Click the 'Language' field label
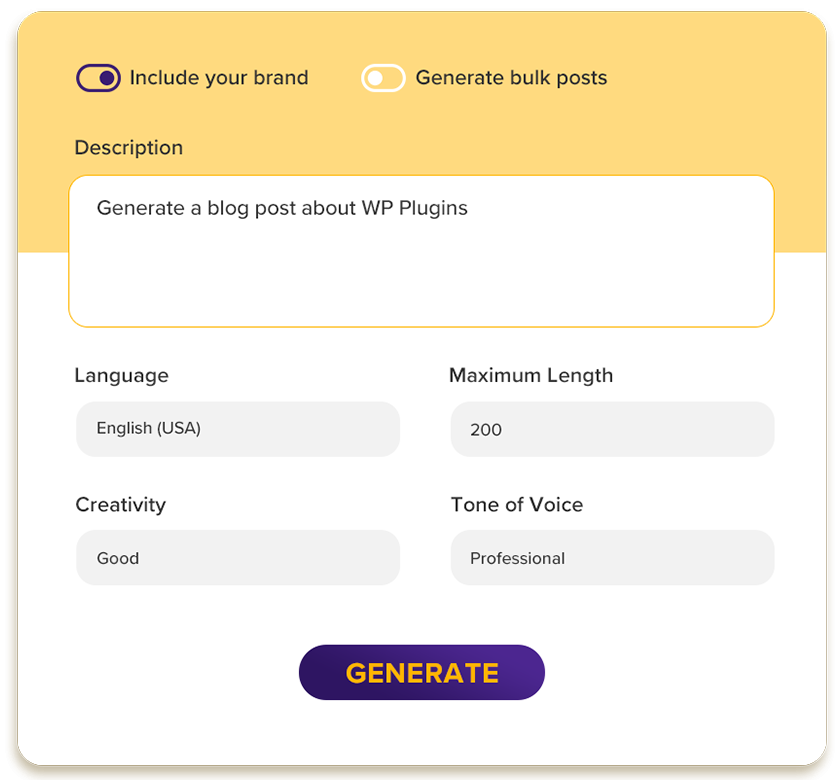Viewport: 840px width, 780px height. point(122,376)
